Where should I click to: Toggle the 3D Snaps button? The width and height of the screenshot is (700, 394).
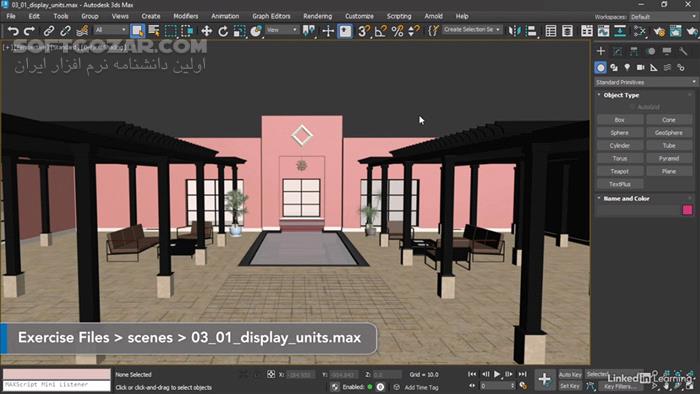click(x=364, y=31)
